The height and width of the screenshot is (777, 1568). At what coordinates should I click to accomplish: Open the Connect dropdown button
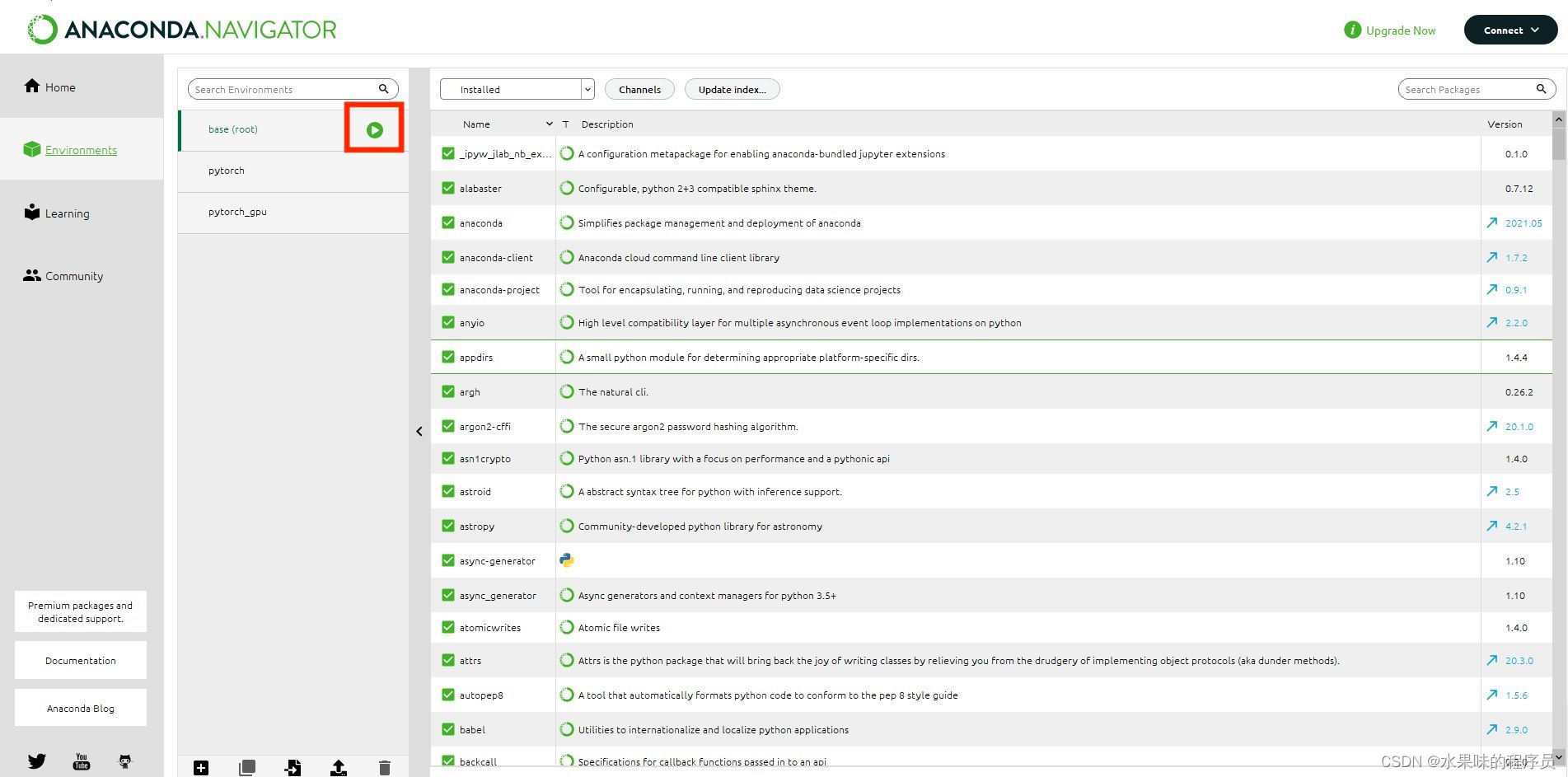coord(1510,30)
